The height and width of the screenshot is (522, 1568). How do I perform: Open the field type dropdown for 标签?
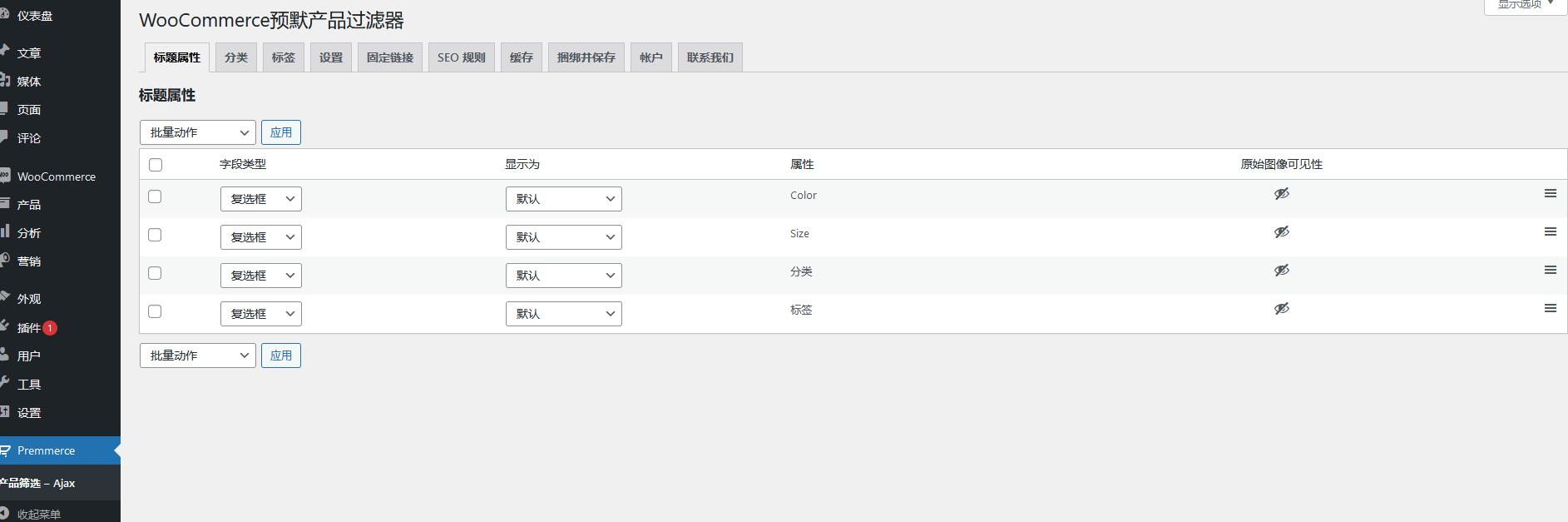tap(261, 314)
